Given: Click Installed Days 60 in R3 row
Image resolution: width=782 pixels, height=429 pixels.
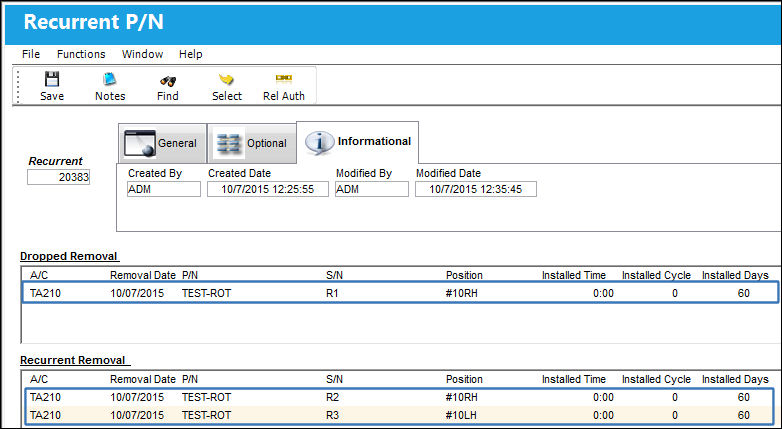Looking at the screenshot, I should click(744, 415).
